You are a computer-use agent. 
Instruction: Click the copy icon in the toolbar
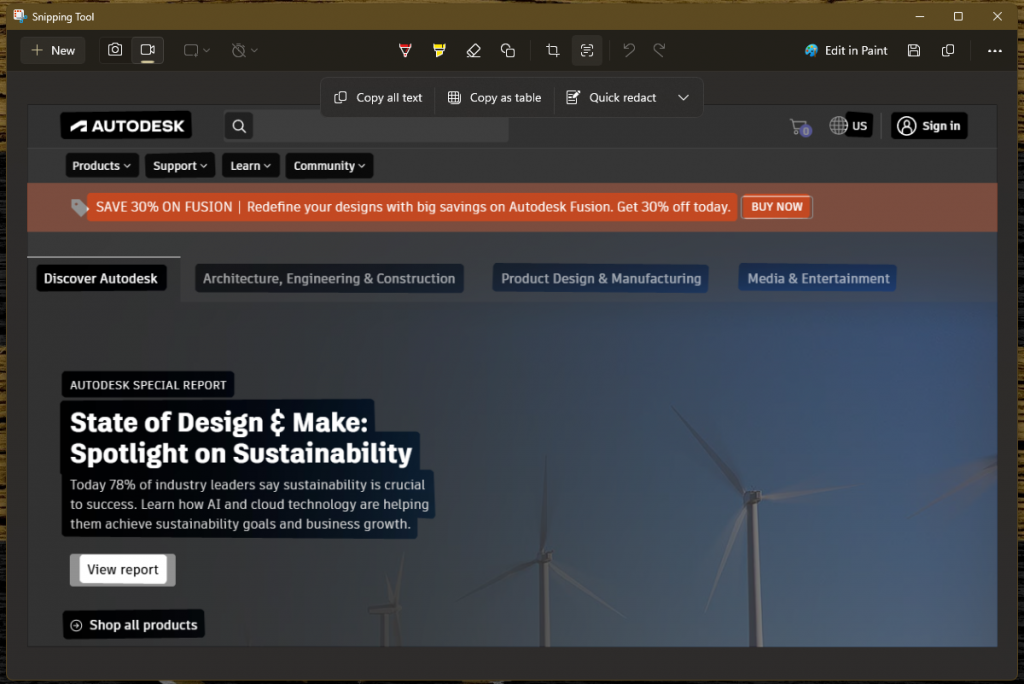948,50
